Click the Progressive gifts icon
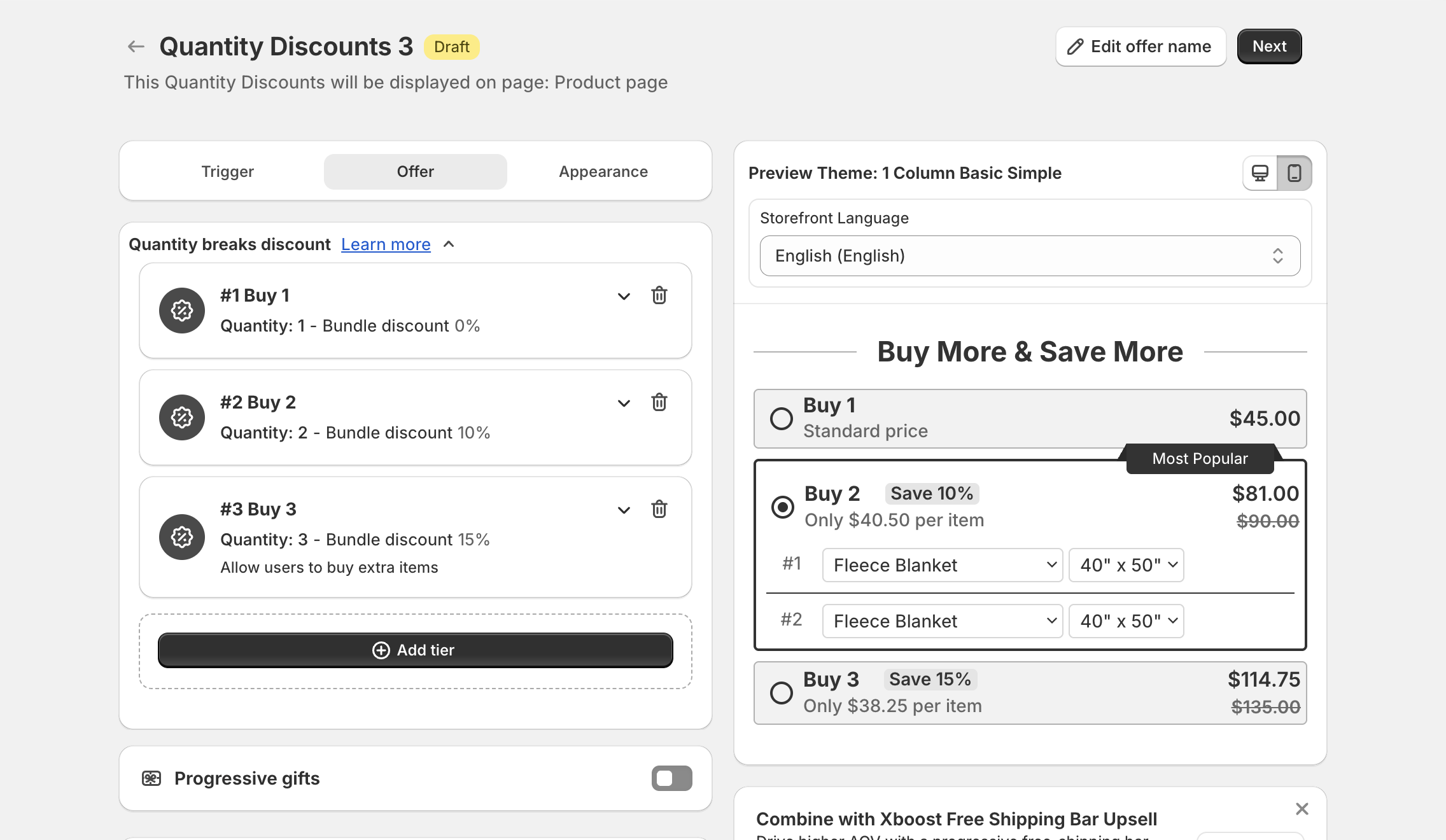This screenshot has height=840, width=1446. tap(151, 778)
